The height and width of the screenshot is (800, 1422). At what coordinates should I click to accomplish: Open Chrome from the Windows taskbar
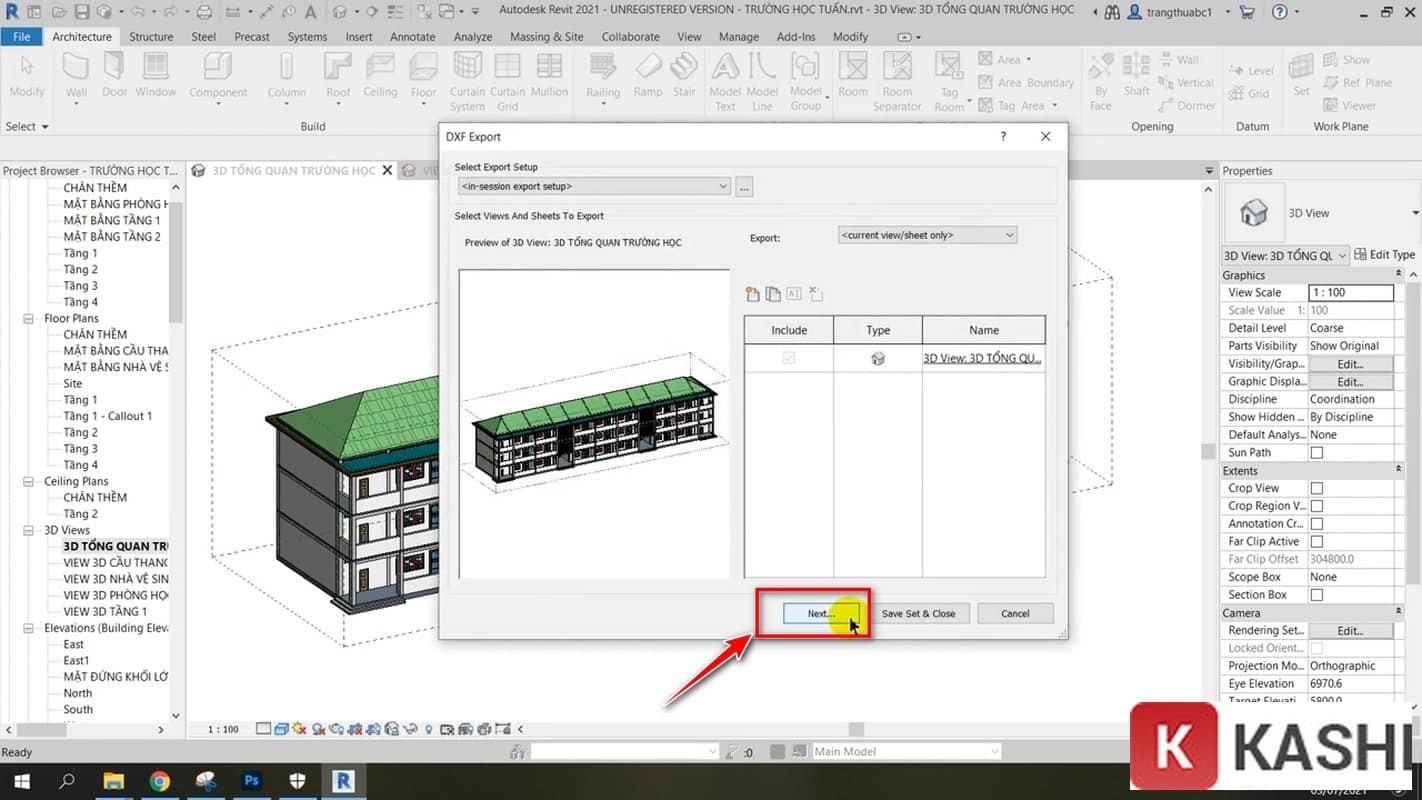click(160, 781)
